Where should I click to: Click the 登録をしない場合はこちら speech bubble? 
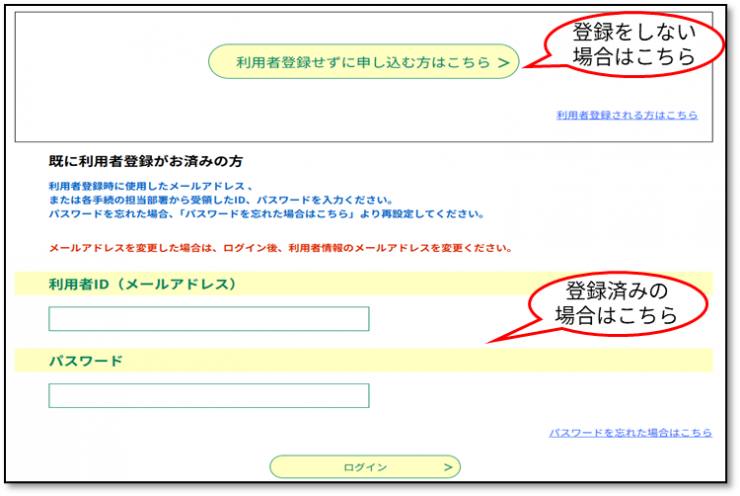(634, 44)
